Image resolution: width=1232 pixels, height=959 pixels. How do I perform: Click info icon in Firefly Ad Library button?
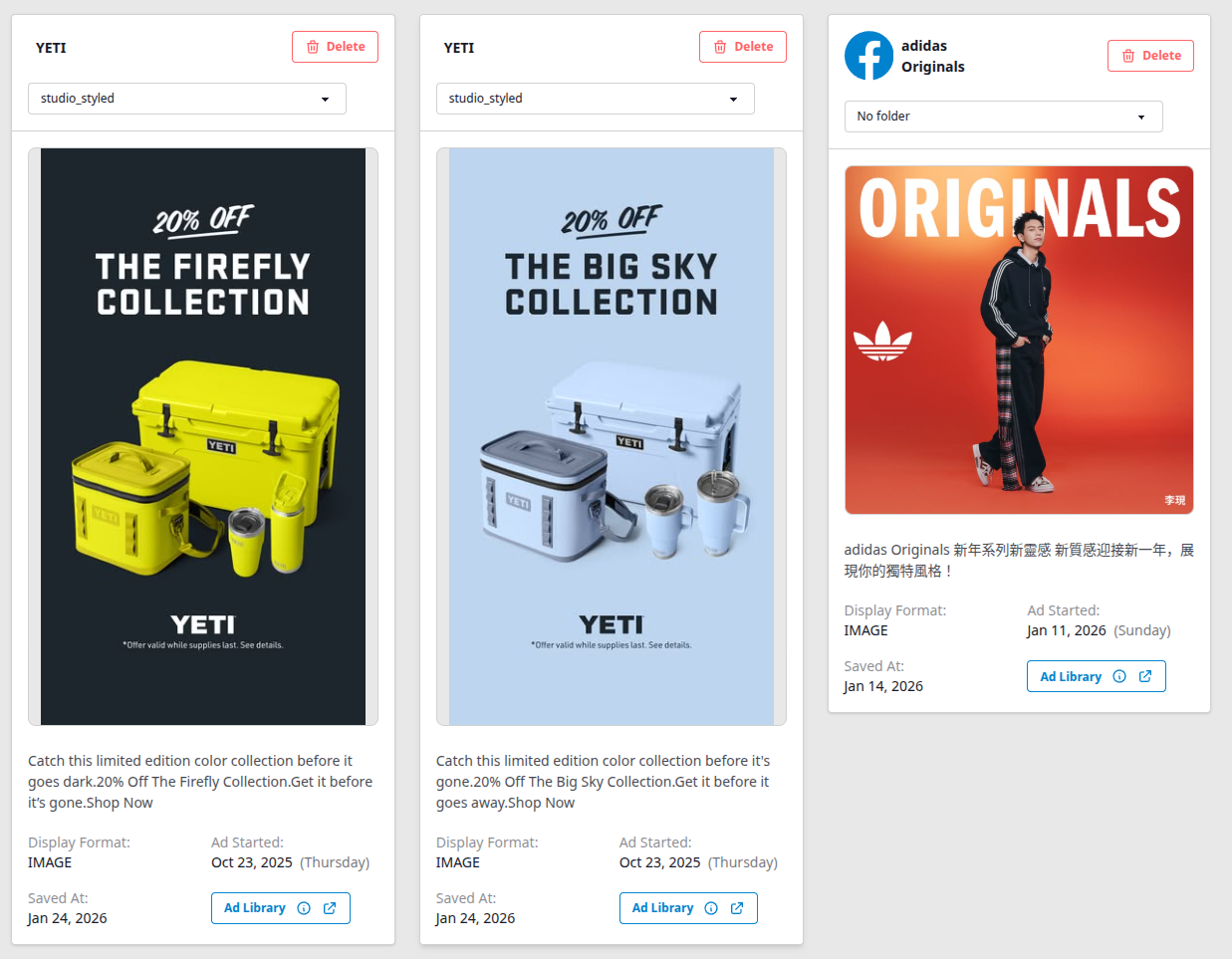[304, 908]
